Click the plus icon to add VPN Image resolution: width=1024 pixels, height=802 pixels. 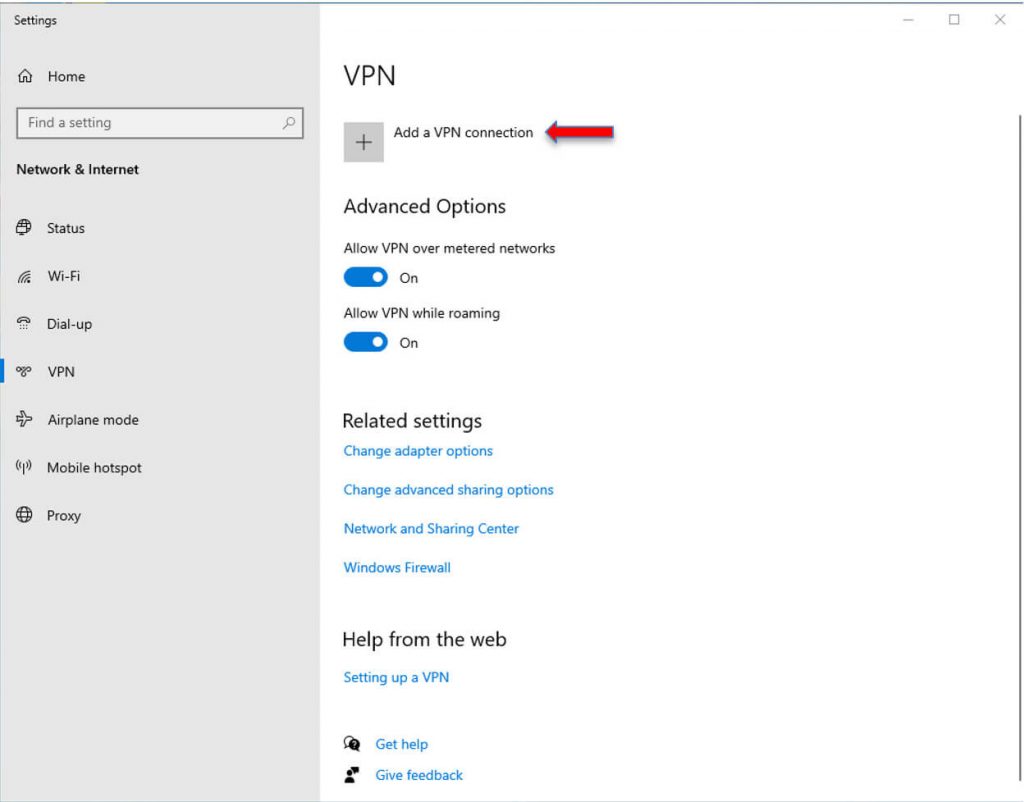(x=364, y=142)
